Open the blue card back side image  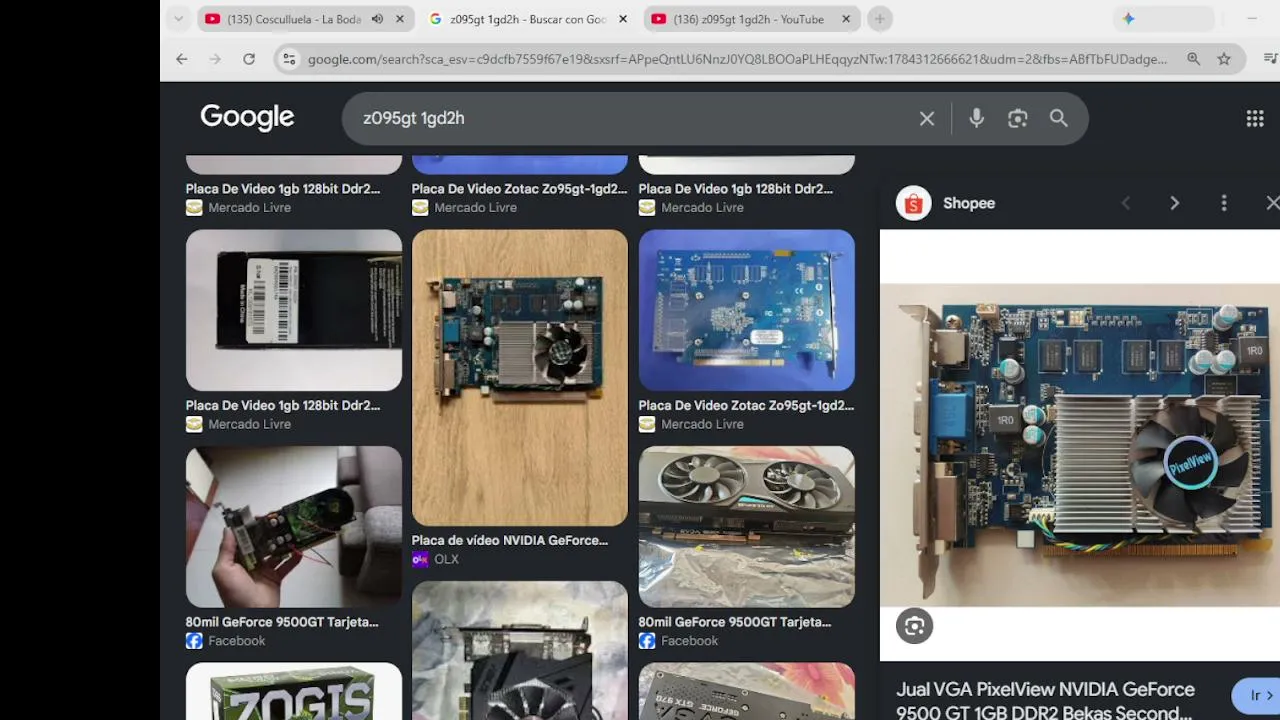point(747,310)
